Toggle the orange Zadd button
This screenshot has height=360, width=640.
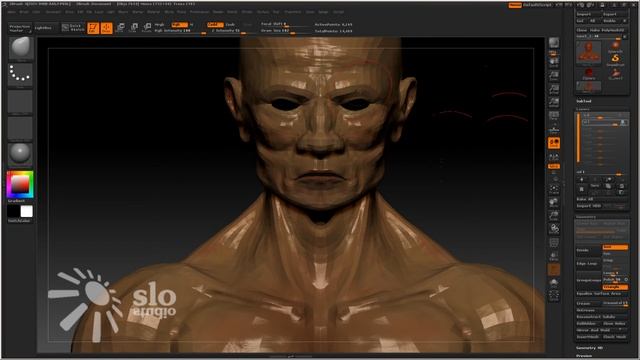click(x=215, y=24)
